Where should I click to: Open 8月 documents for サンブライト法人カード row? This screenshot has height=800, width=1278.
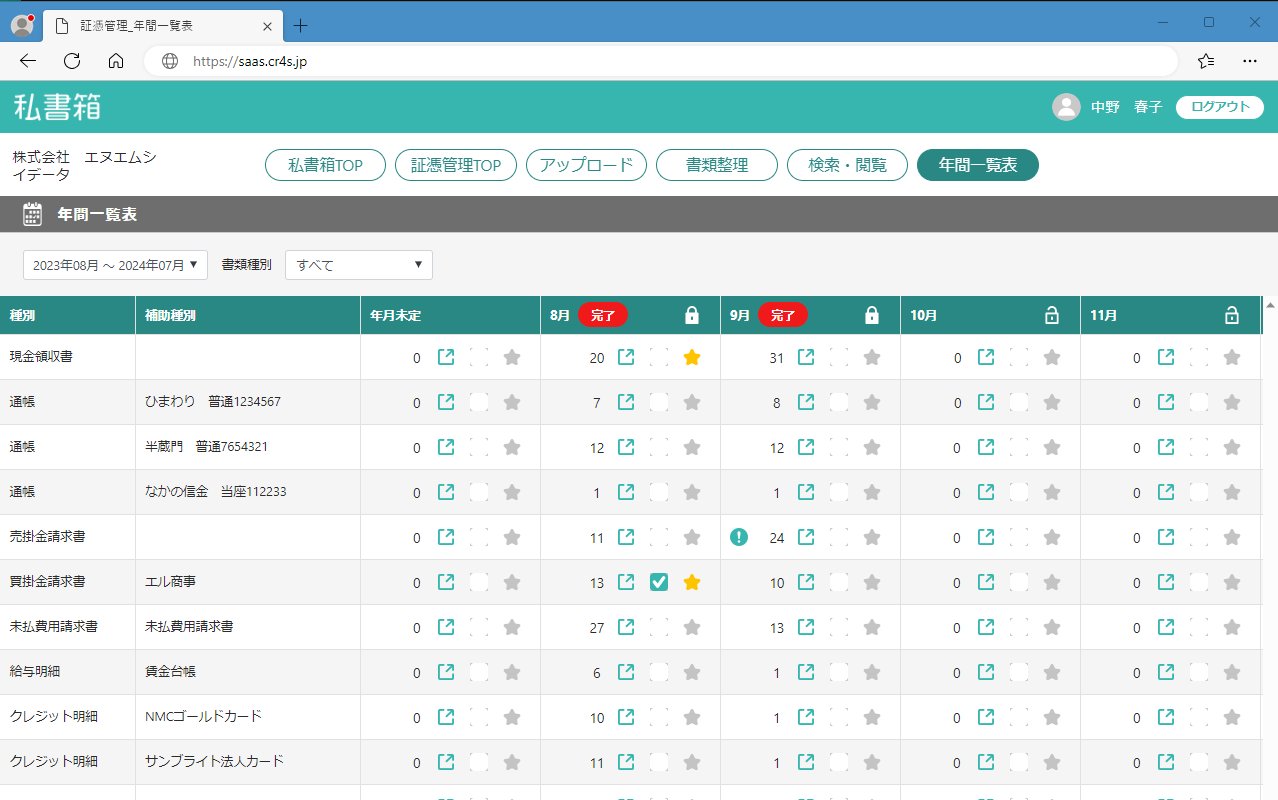point(626,762)
